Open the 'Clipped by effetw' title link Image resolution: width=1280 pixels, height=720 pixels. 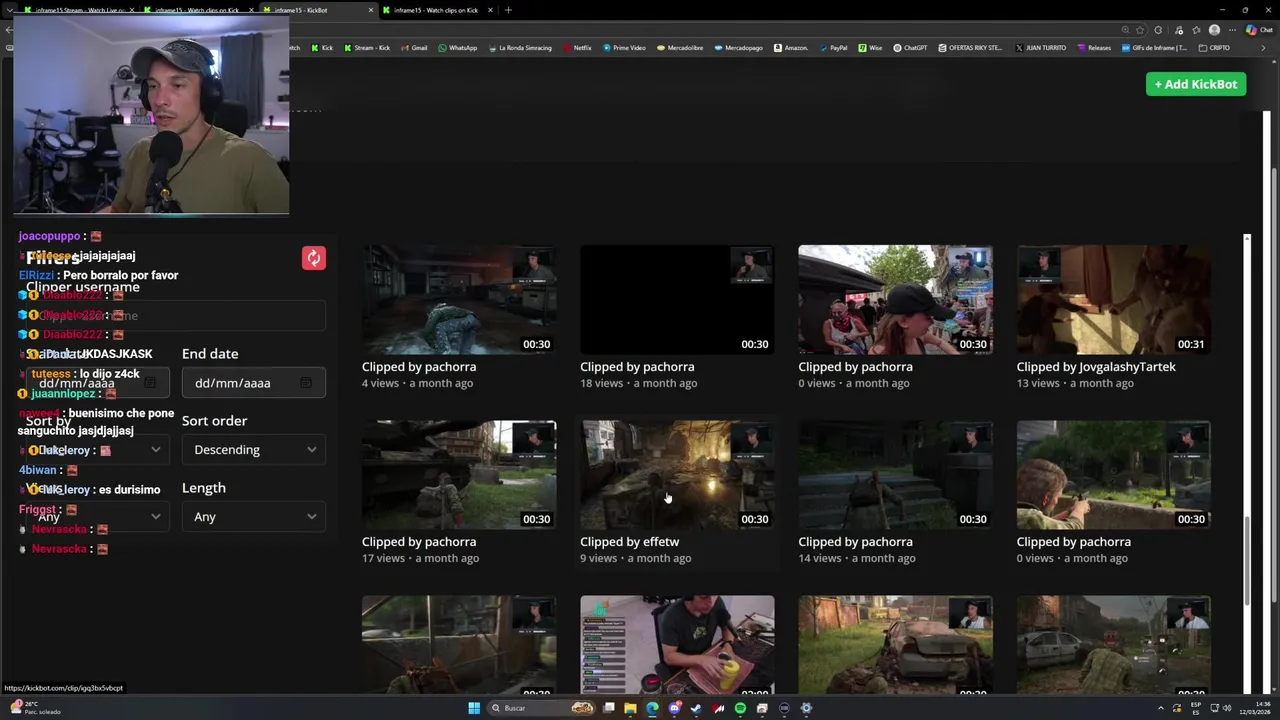(629, 542)
